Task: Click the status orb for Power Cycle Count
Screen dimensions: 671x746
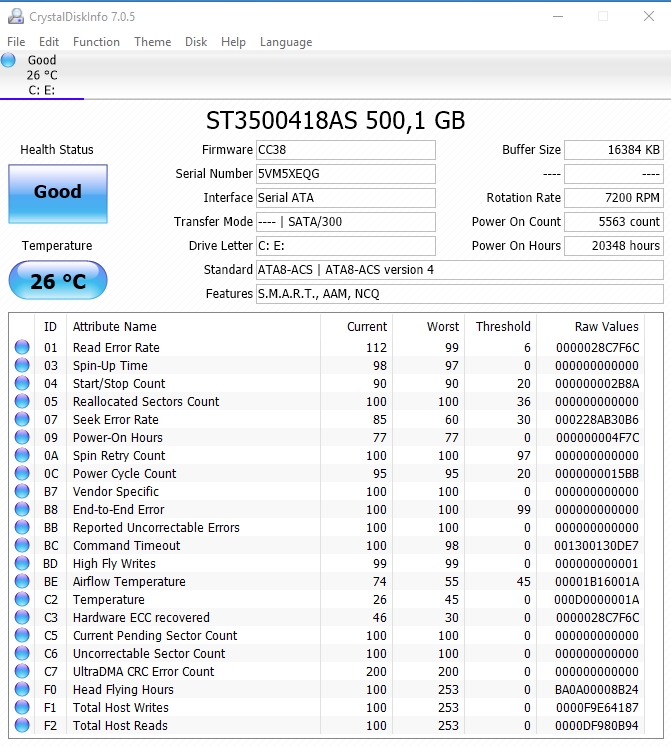Action: (22, 473)
